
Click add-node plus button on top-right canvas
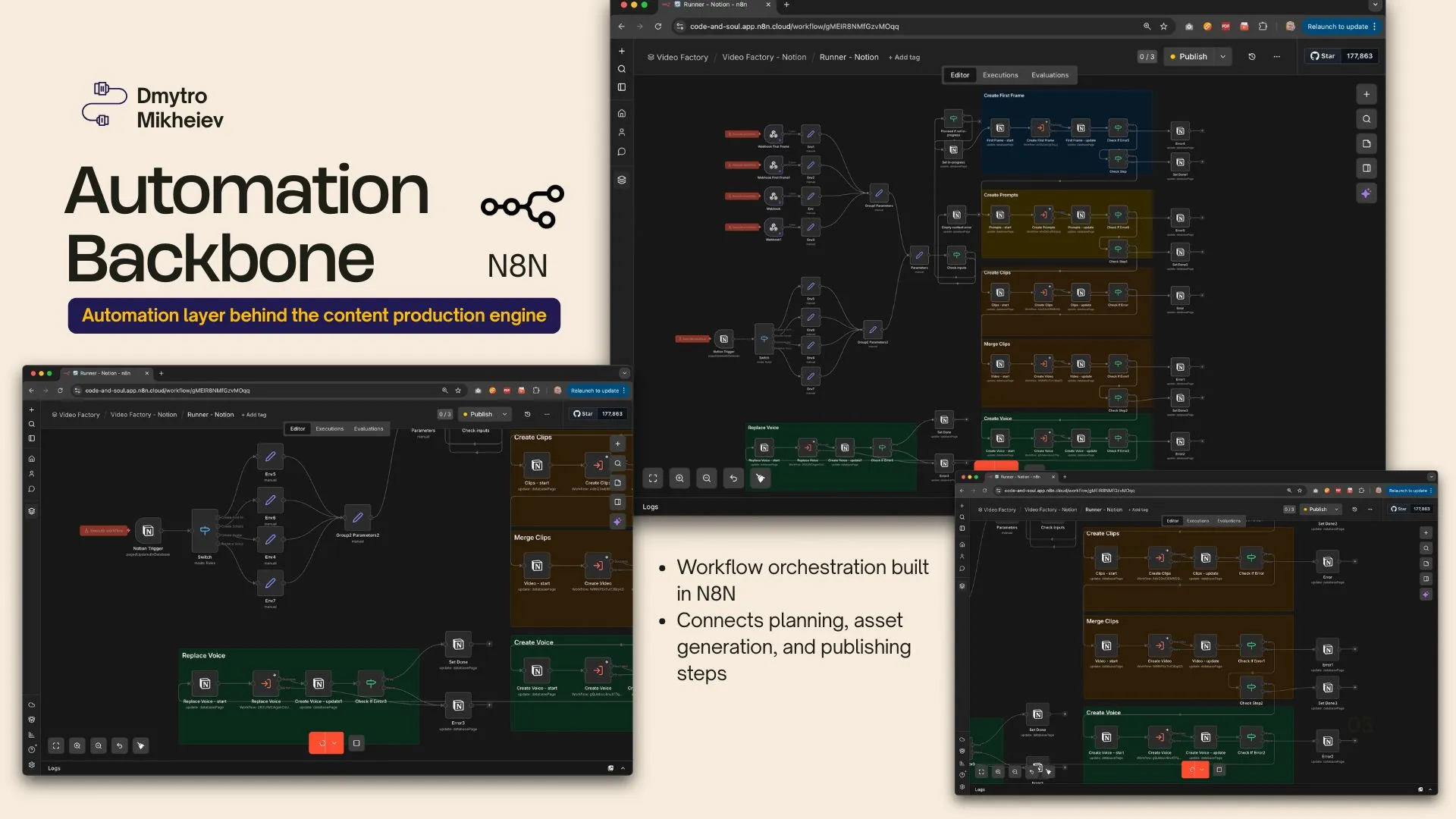click(x=1367, y=95)
